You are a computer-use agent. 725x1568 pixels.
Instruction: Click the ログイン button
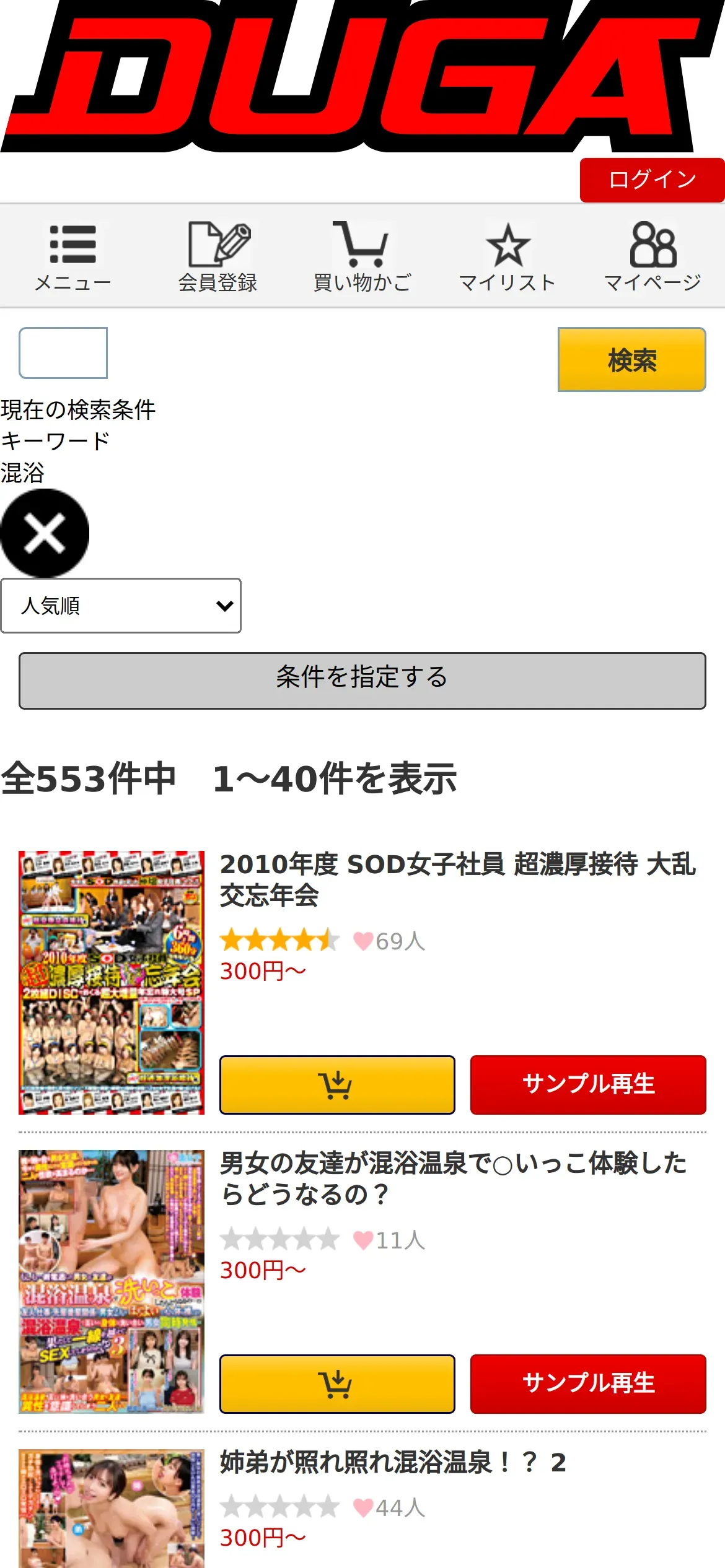pyautogui.click(x=652, y=180)
